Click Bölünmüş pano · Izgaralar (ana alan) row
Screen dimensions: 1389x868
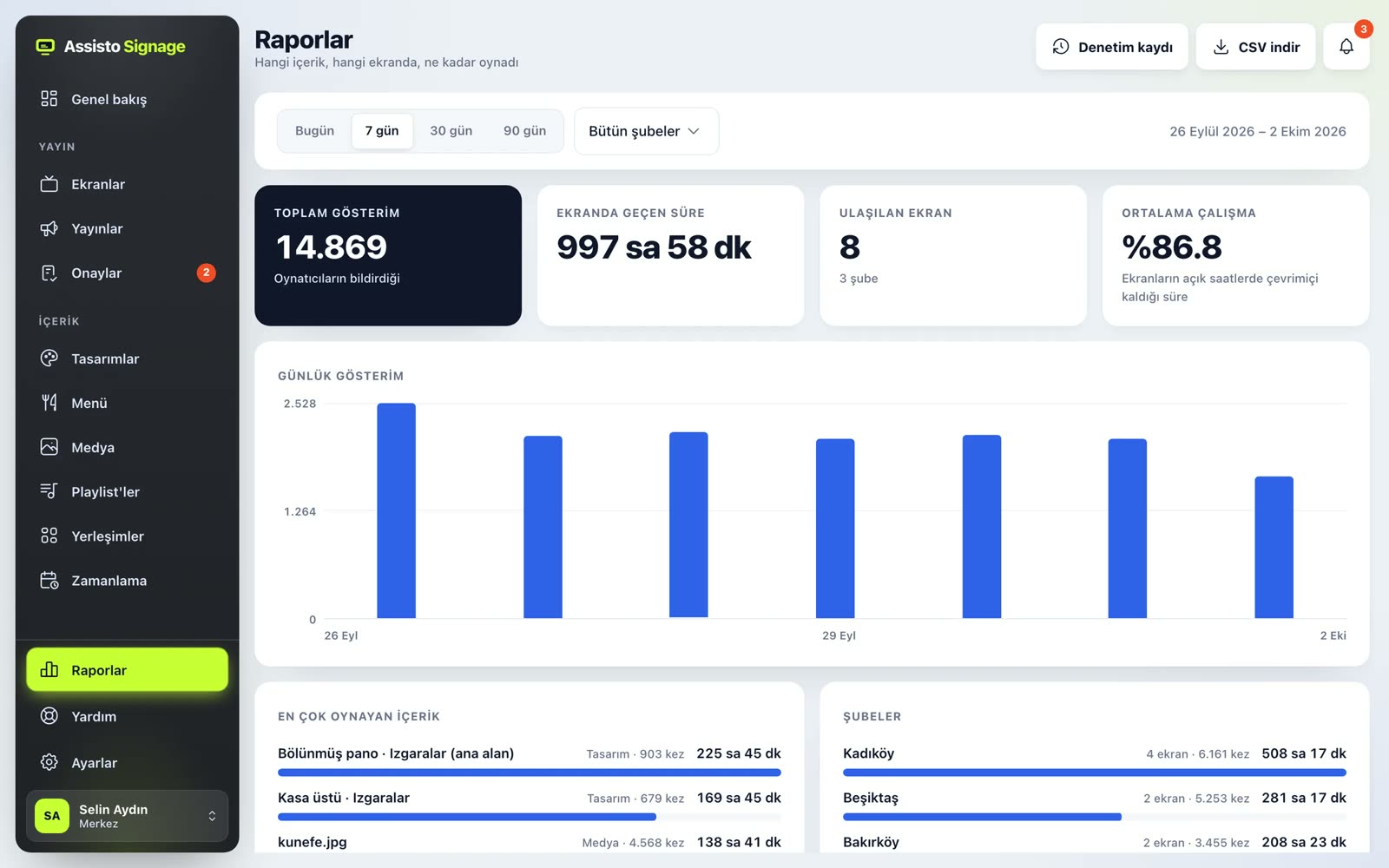click(530, 759)
